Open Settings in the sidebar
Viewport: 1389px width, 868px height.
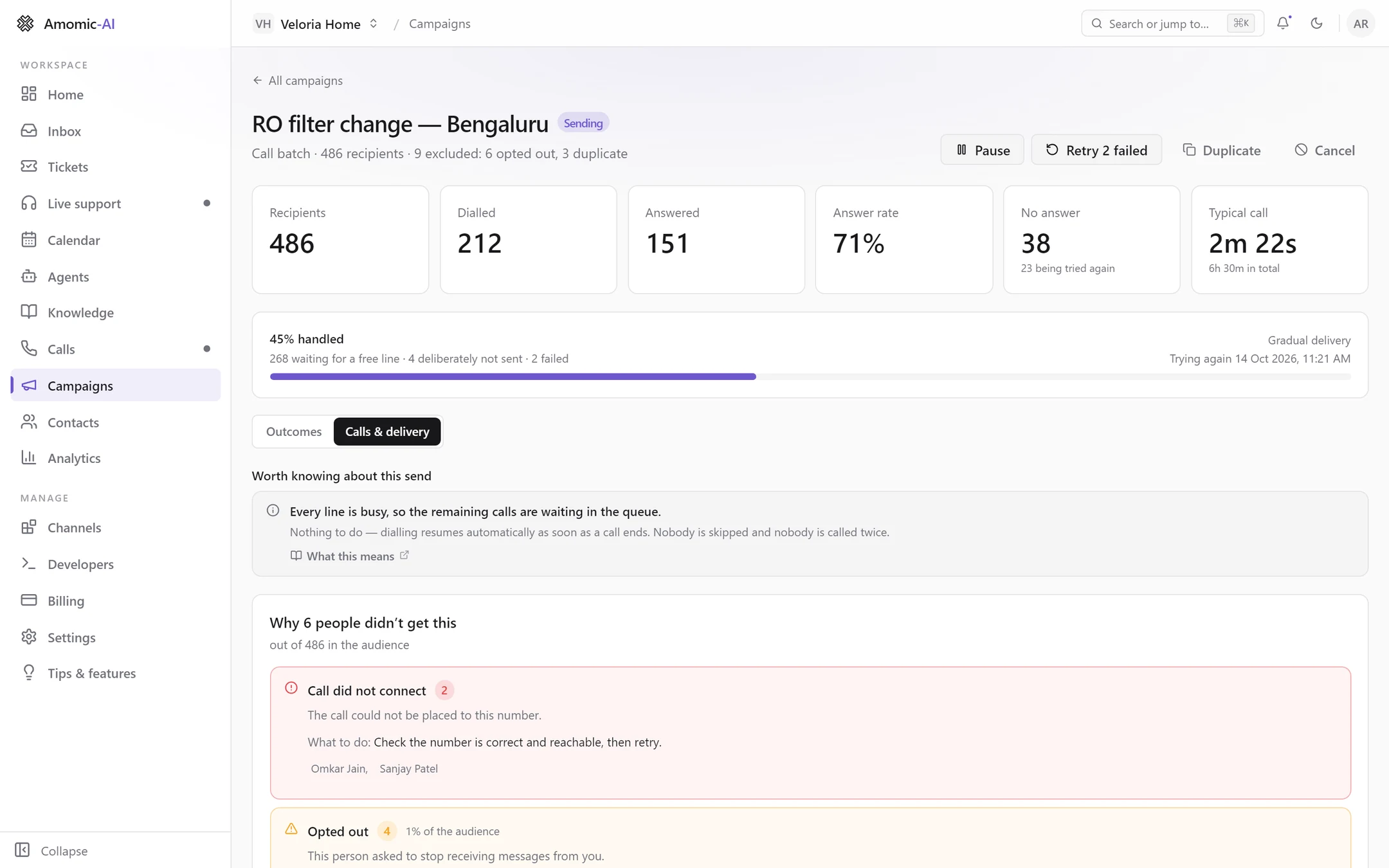[116, 637]
